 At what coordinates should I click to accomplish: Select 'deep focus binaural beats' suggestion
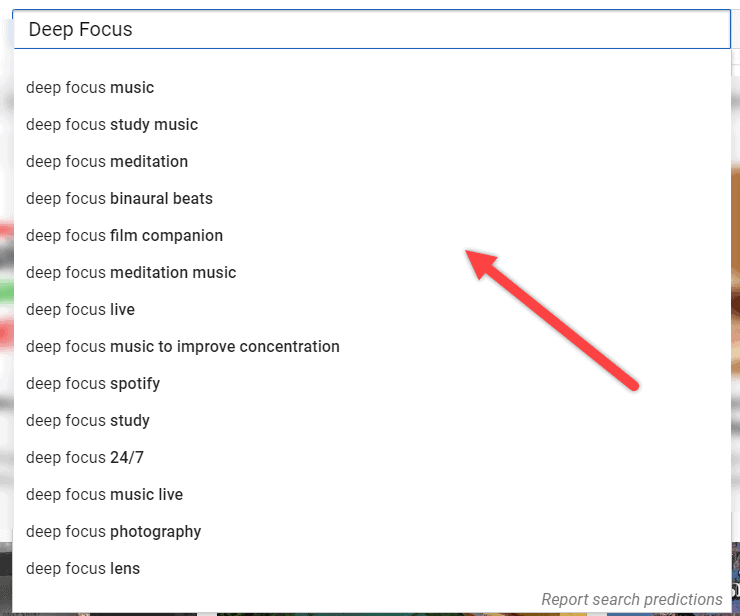[x=119, y=199]
